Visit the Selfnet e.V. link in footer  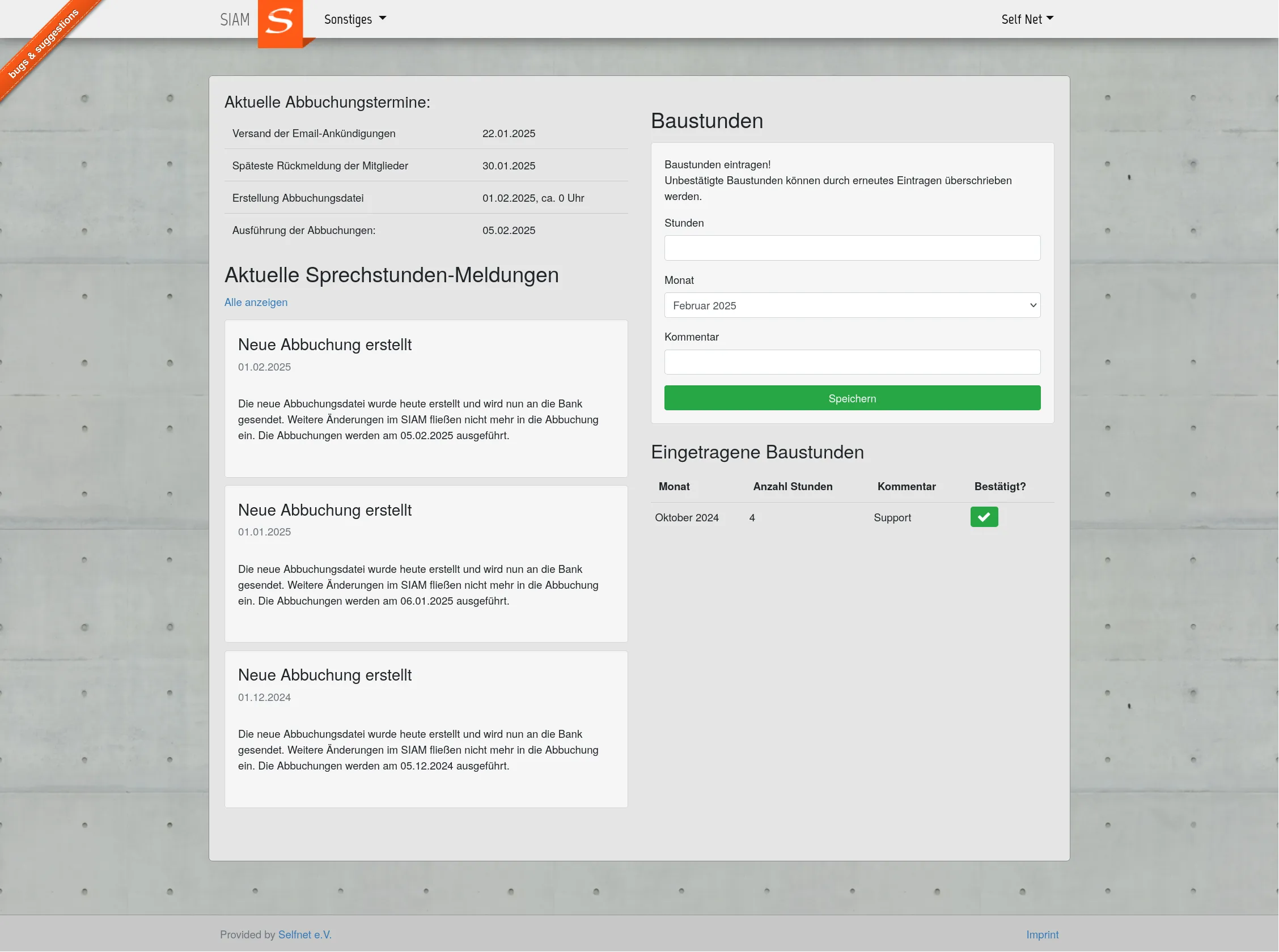pos(304,934)
